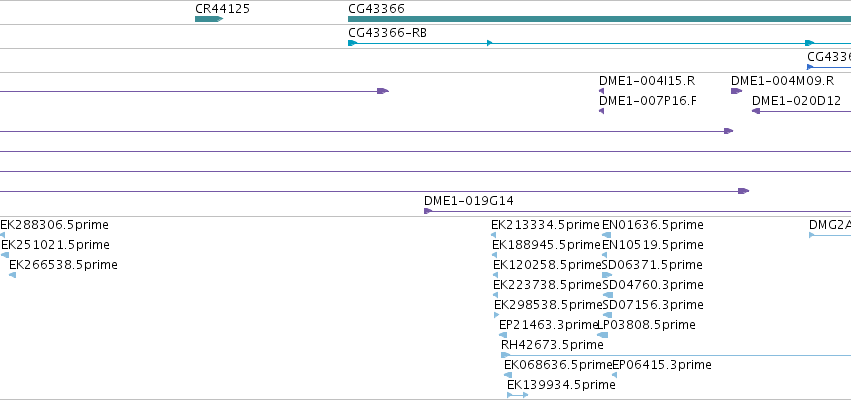851x400 pixels.
Task: Click the EK266538.5prime EST label
Action: (x=63, y=265)
